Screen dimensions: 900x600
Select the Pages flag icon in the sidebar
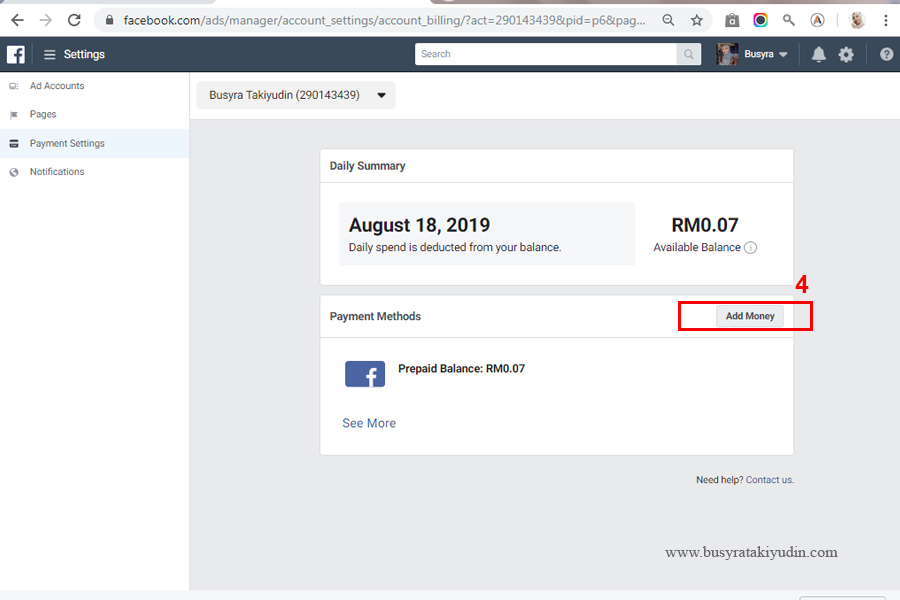(x=14, y=114)
